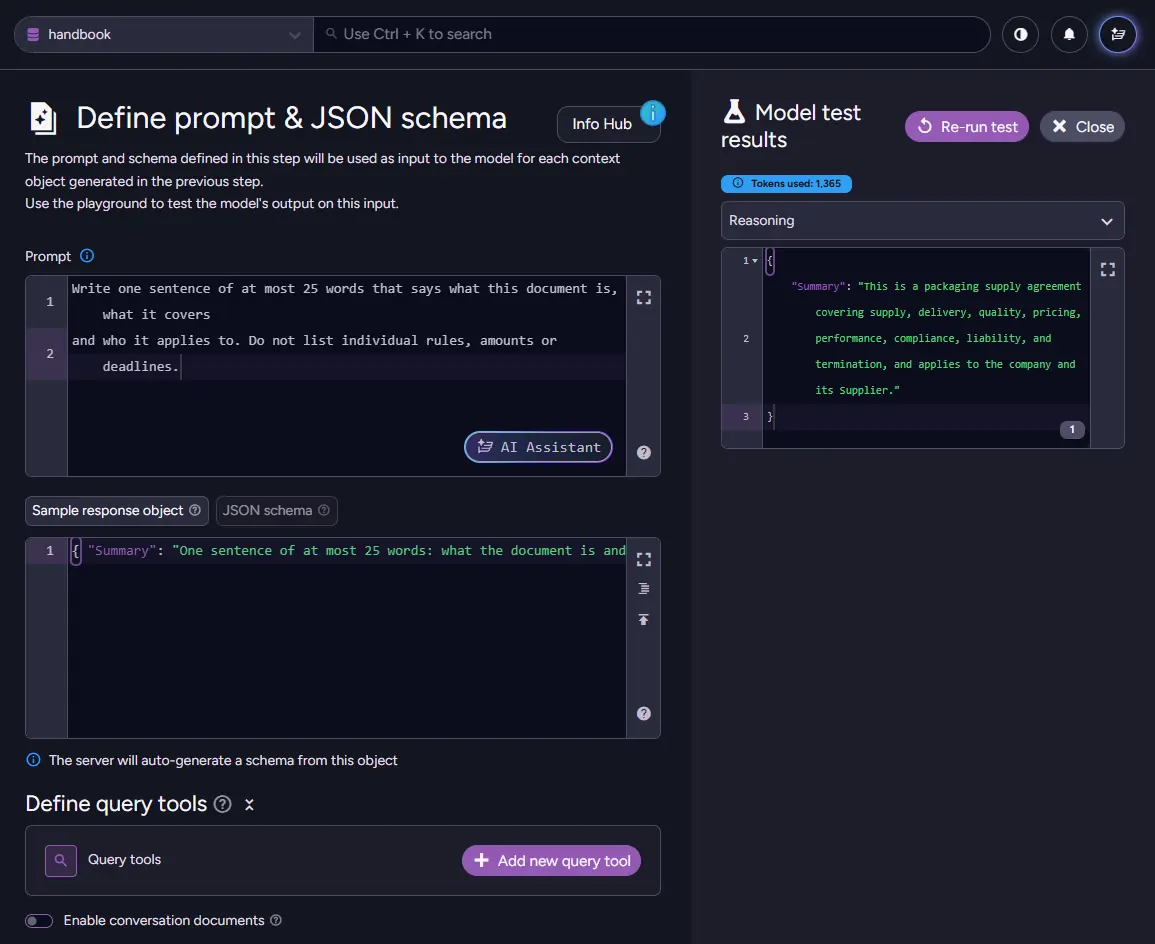Format the sample response JSON
Viewport: 1155px width, 944px height.
click(644, 589)
